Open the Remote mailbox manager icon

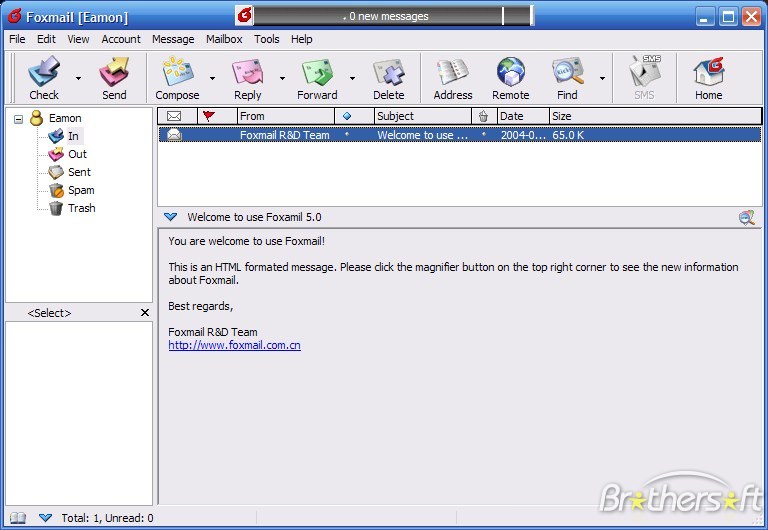[510, 72]
